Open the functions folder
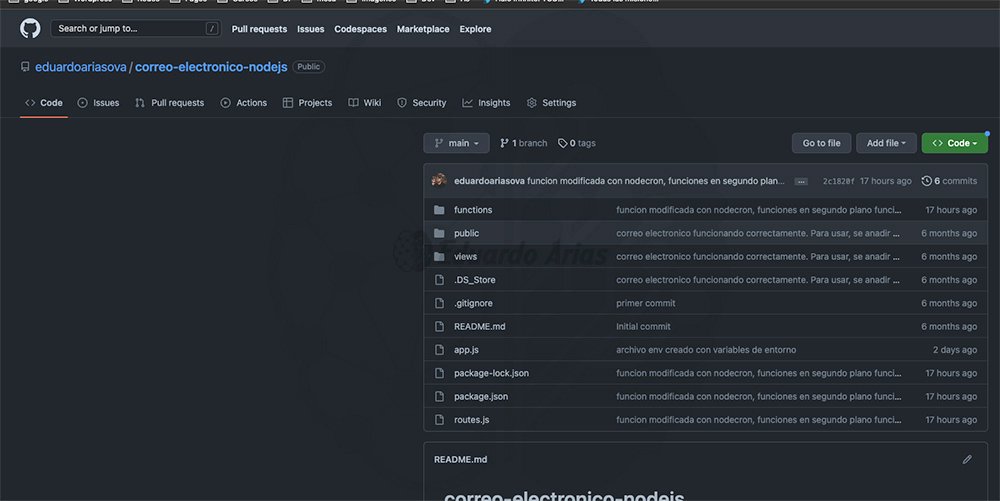 (473, 210)
